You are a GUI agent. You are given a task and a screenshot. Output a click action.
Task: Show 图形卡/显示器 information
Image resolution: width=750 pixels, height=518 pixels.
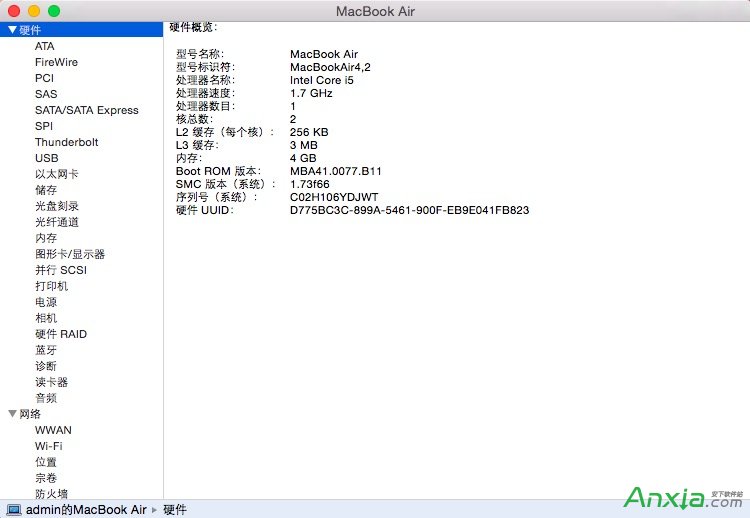click(x=69, y=254)
